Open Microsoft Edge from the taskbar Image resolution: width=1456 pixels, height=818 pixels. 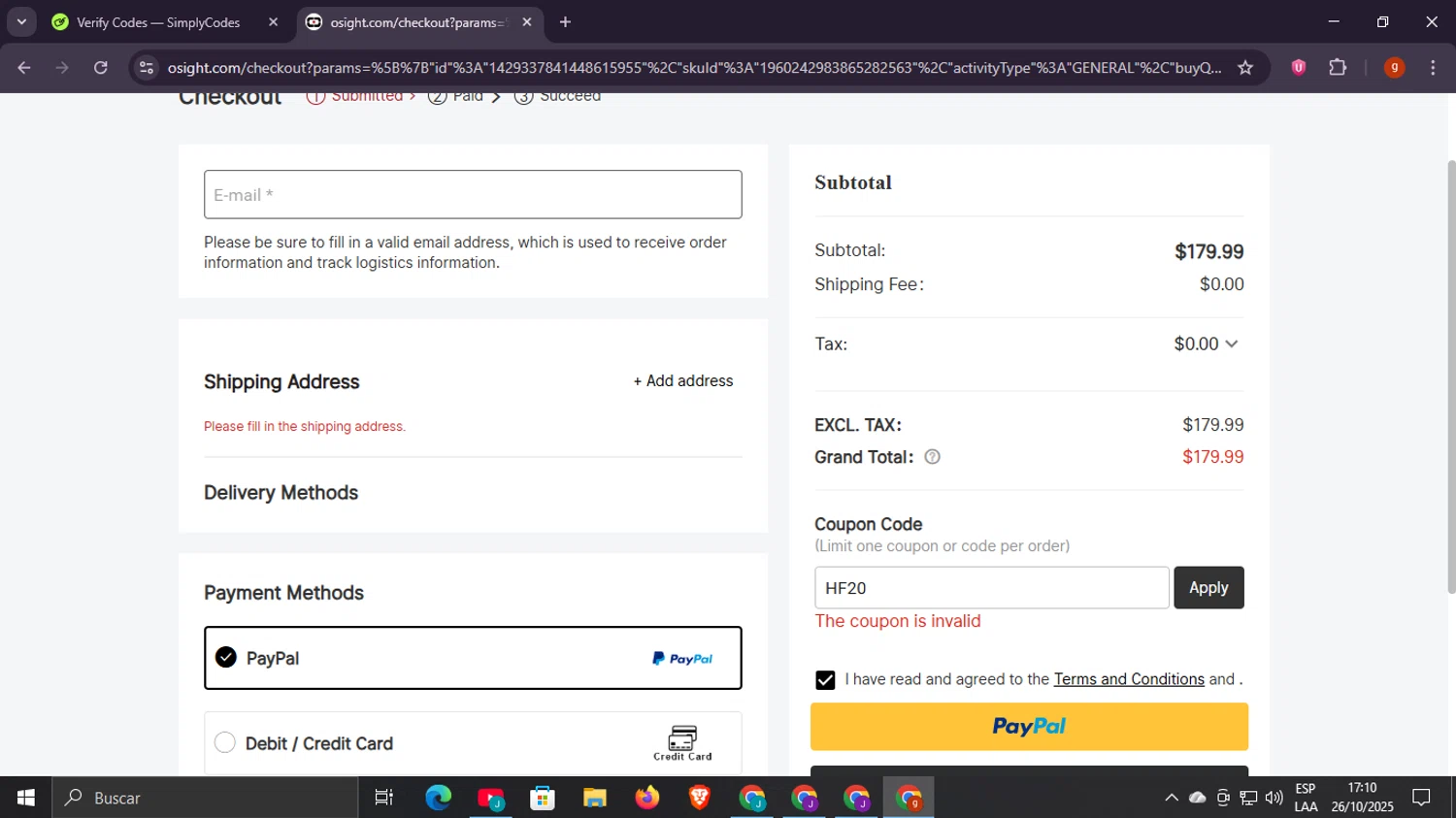click(x=439, y=798)
